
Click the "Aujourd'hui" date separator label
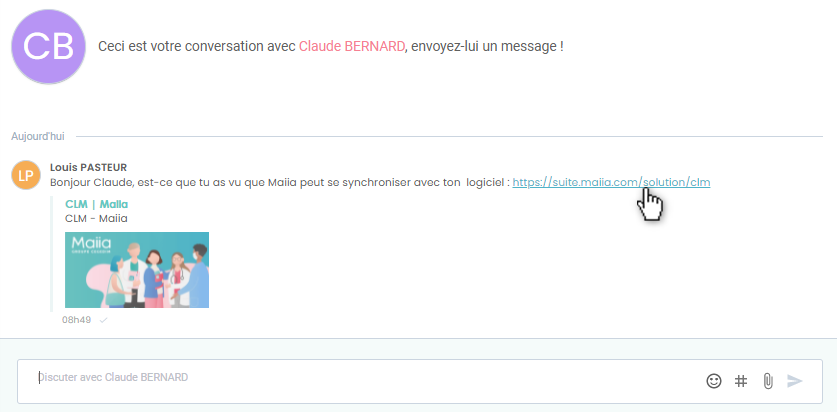[38, 135]
